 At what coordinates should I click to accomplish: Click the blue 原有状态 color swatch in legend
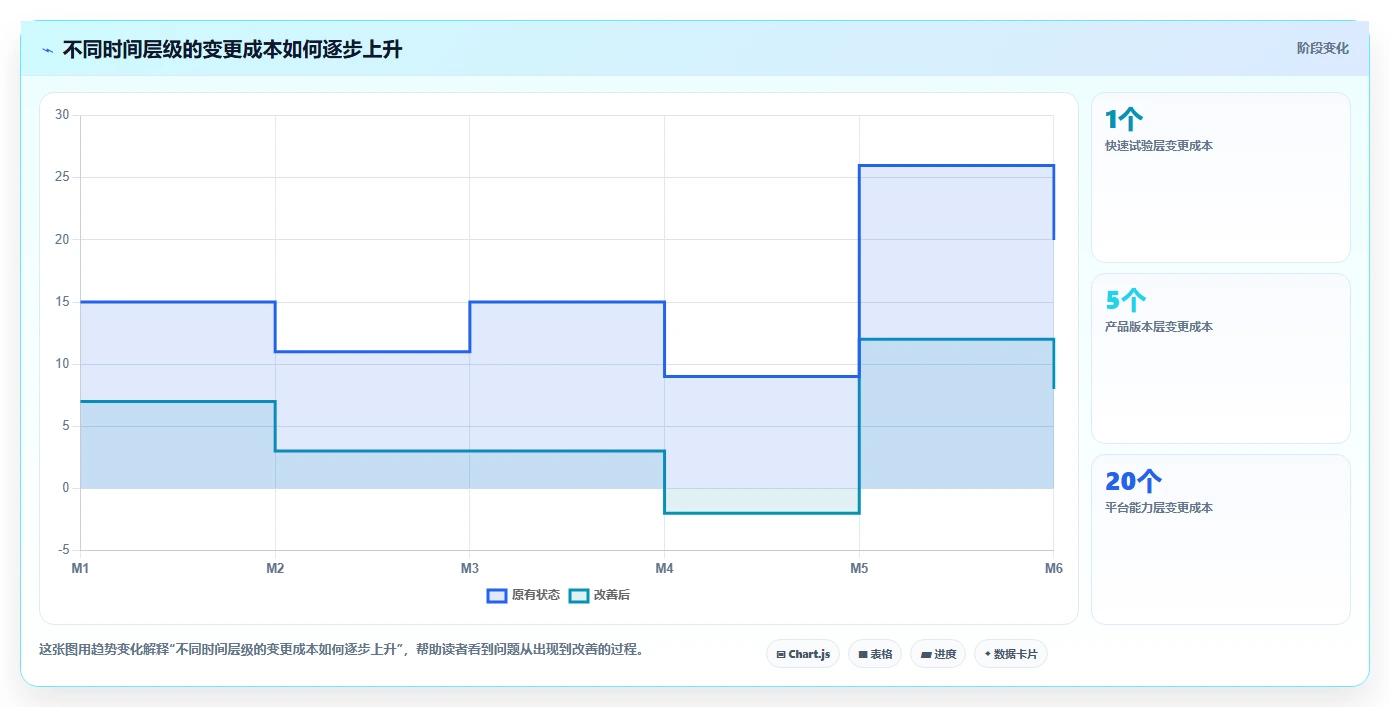tap(497, 595)
